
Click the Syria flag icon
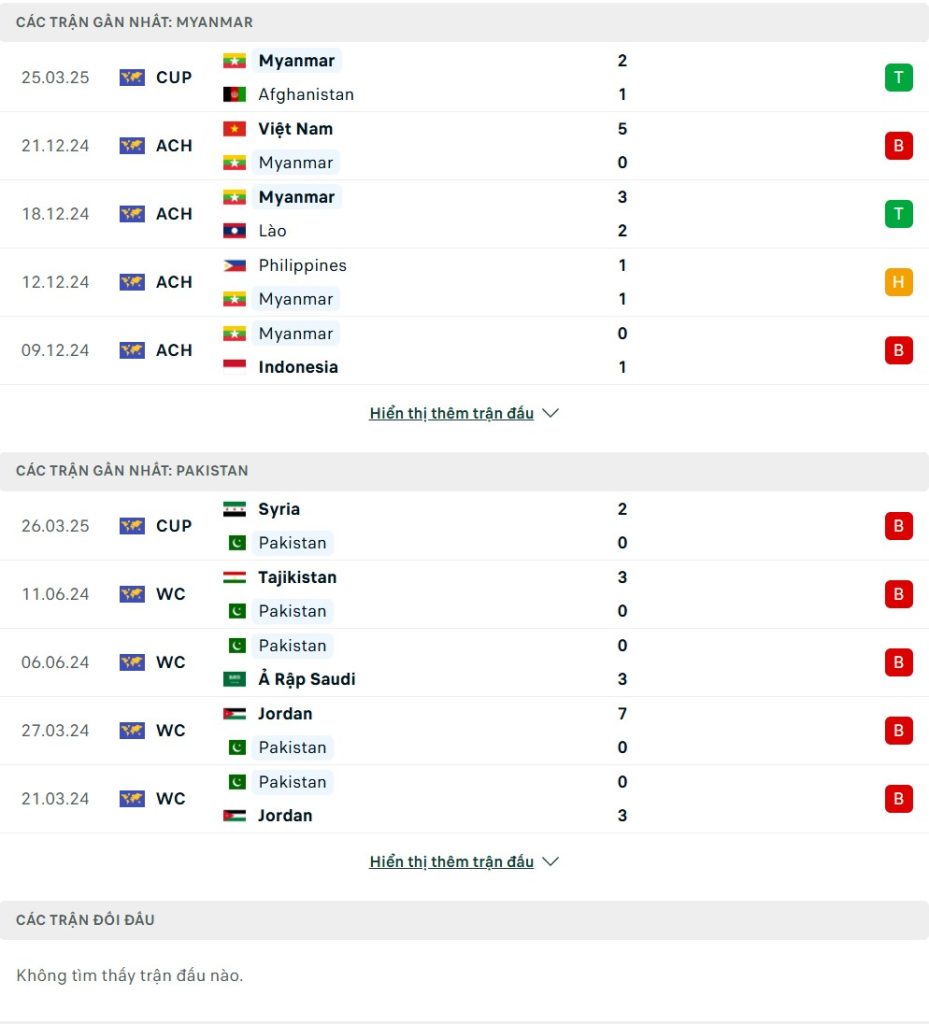click(234, 509)
